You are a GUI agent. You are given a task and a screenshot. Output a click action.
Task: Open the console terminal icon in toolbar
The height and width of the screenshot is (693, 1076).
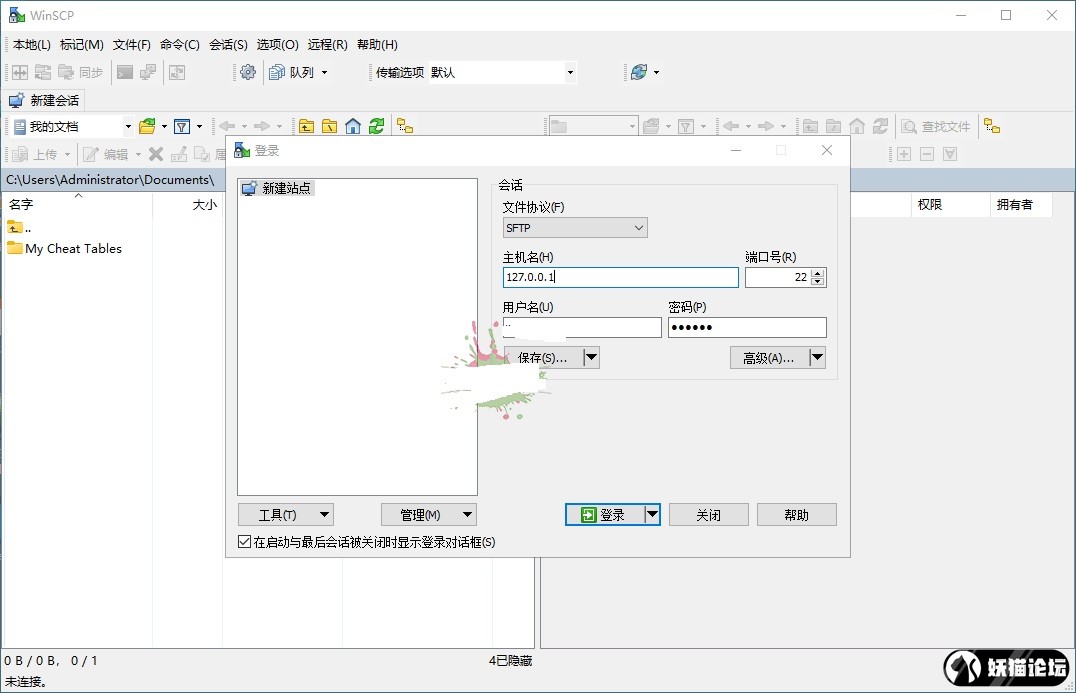point(125,72)
